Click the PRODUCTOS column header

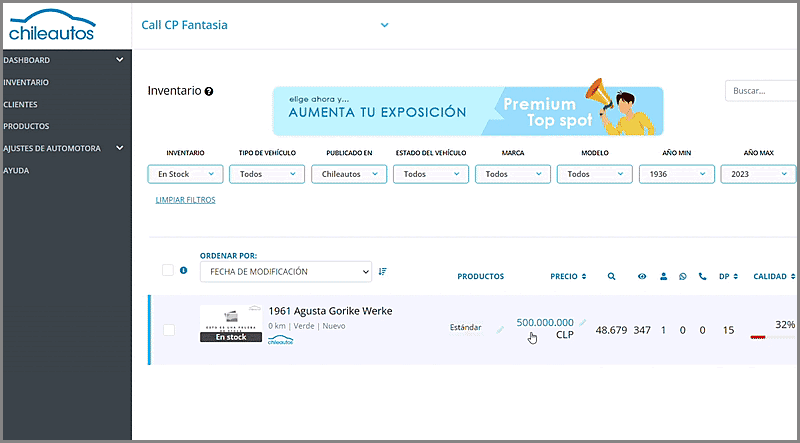481,277
